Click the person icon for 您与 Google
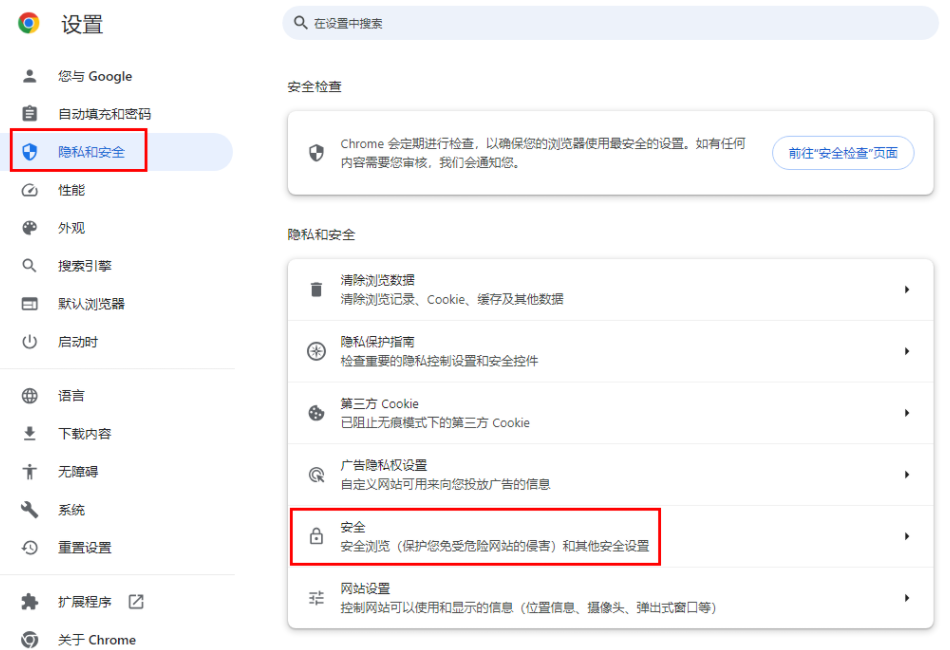The width and height of the screenshot is (950, 650). 29,76
